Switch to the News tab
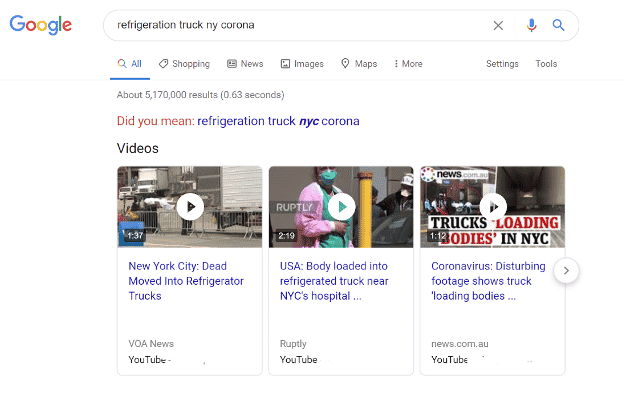628x396 pixels. [245, 64]
